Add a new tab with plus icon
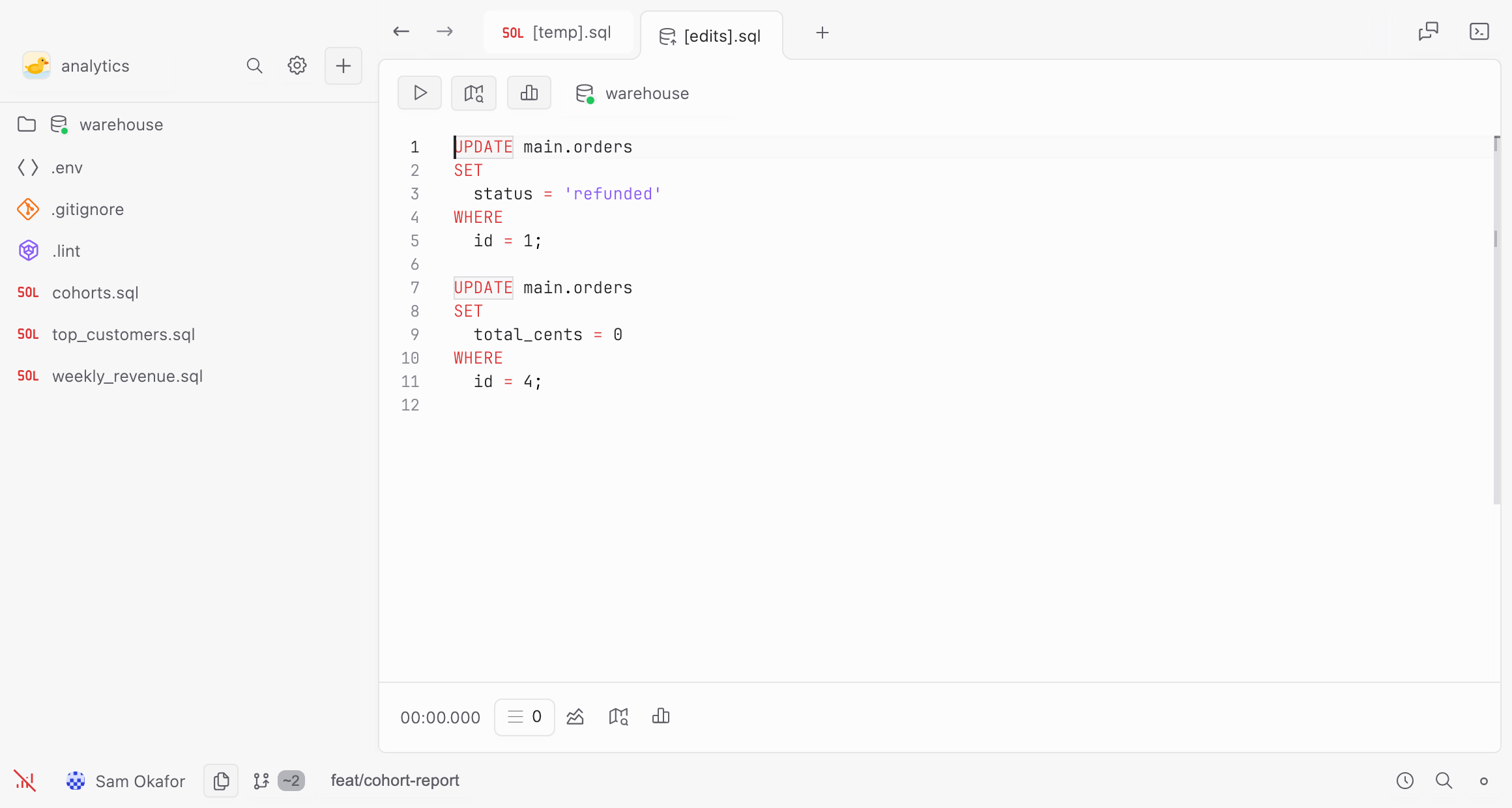The height and width of the screenshot is (808, 1512). click(822, 33)
